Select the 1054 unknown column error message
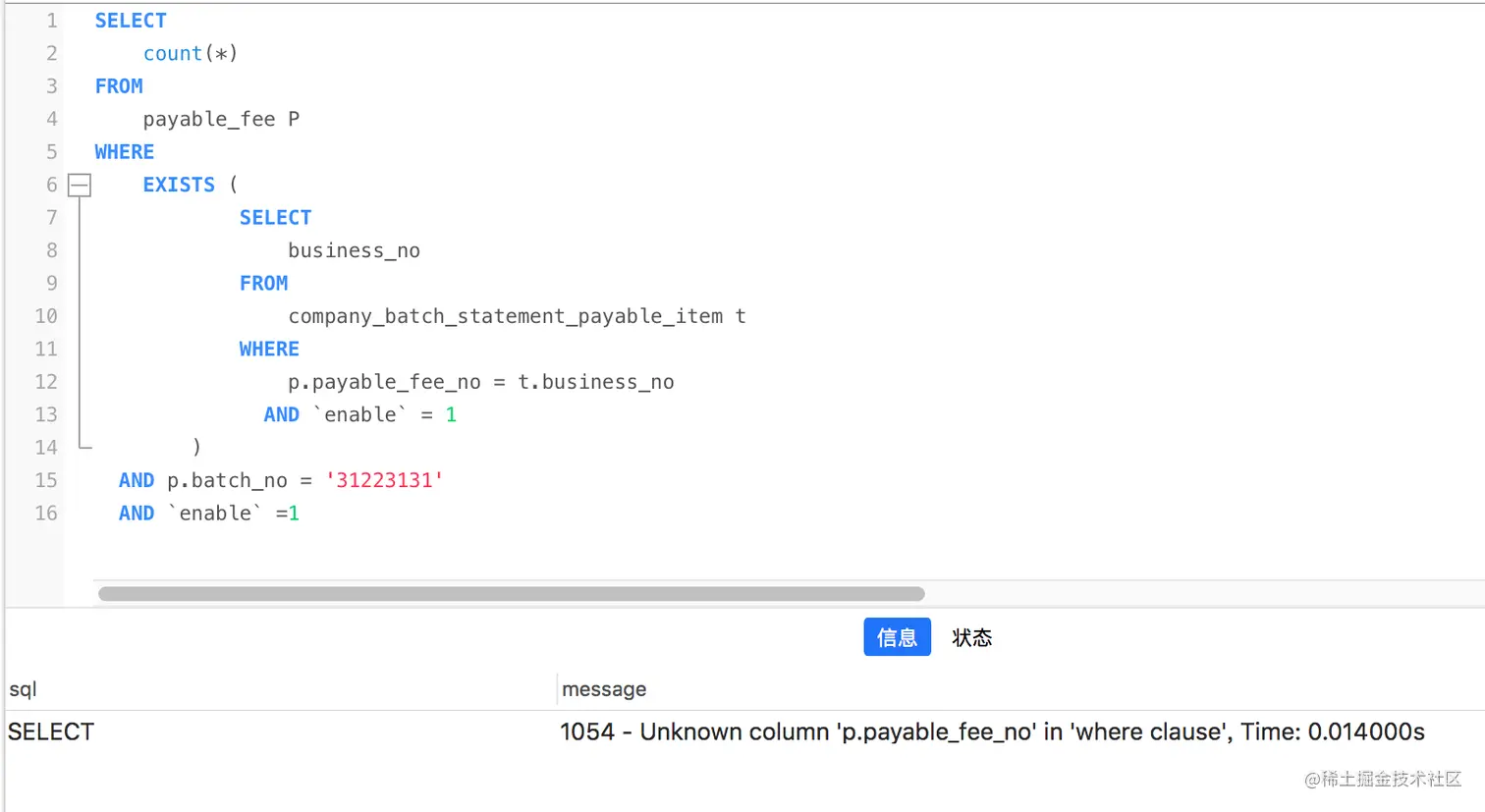The width and height of the screenshot is (1485, 812). 991,732
